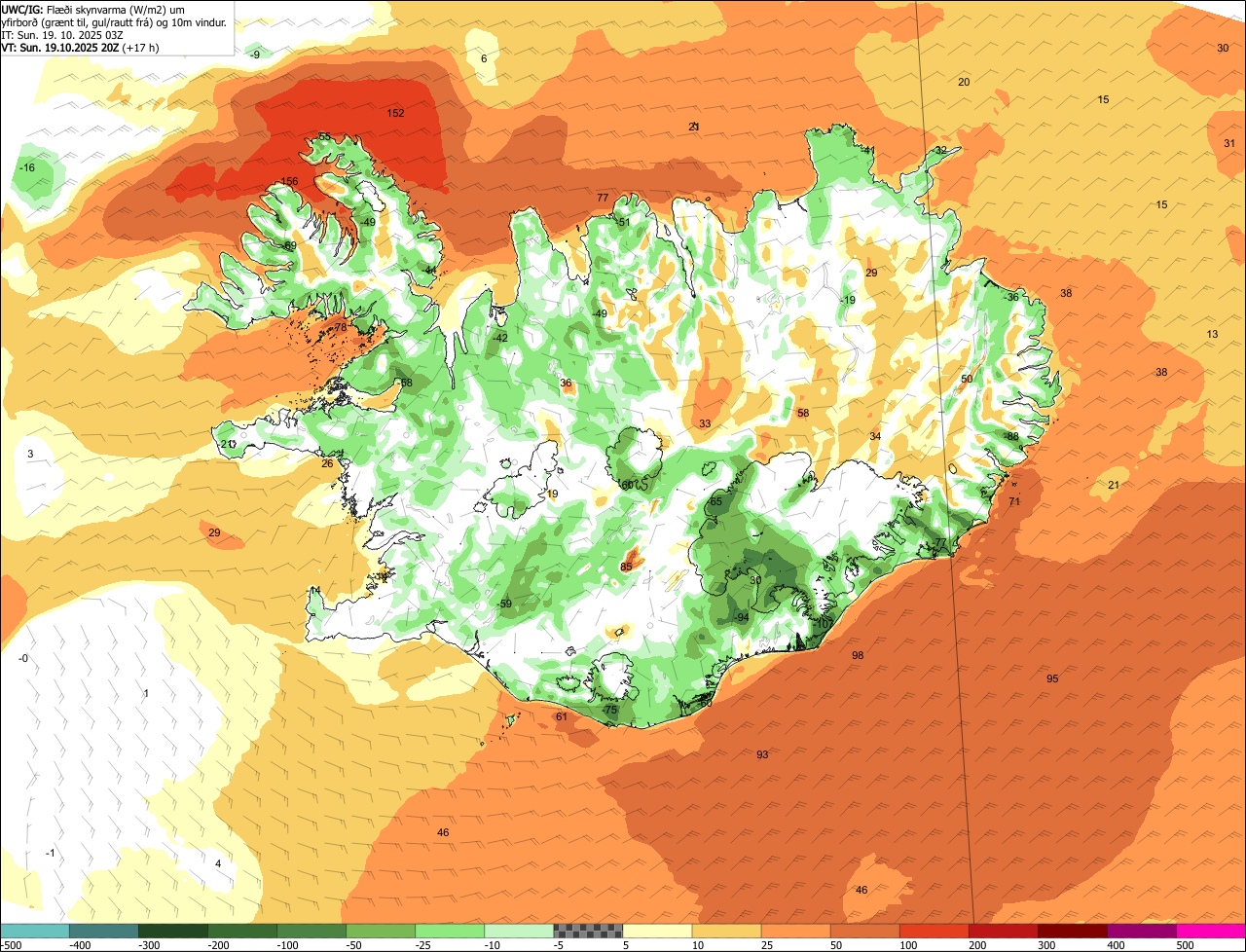The width and height of the screenshot is (1246, 952).
Task: Click the -75 value near the south coast
Action: [x=609, y=711]
